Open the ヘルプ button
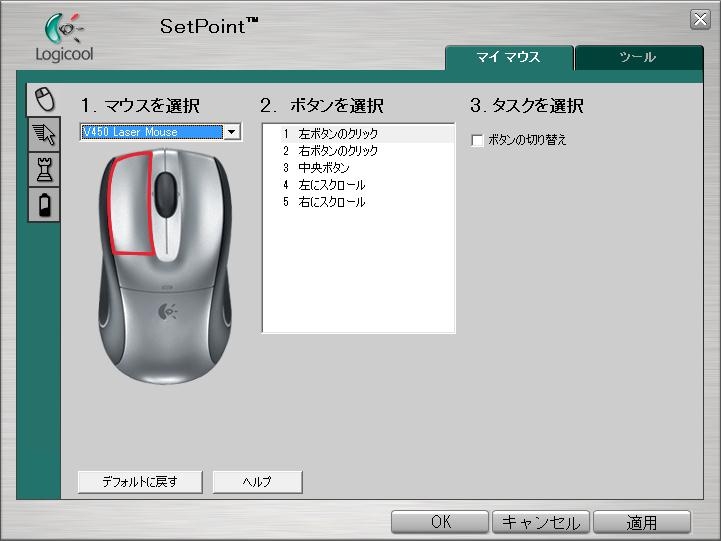 click(x=258, y=482)
